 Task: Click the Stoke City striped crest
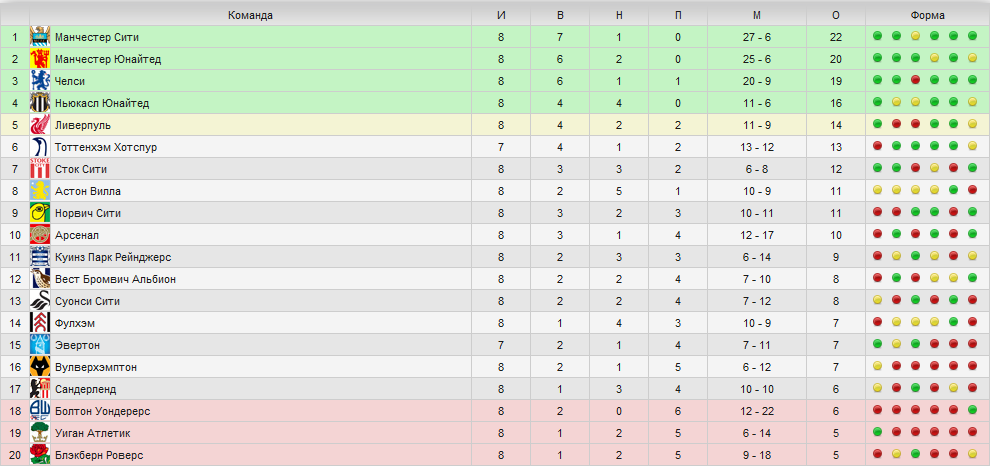pyautogui.click(x=40, y=169)
